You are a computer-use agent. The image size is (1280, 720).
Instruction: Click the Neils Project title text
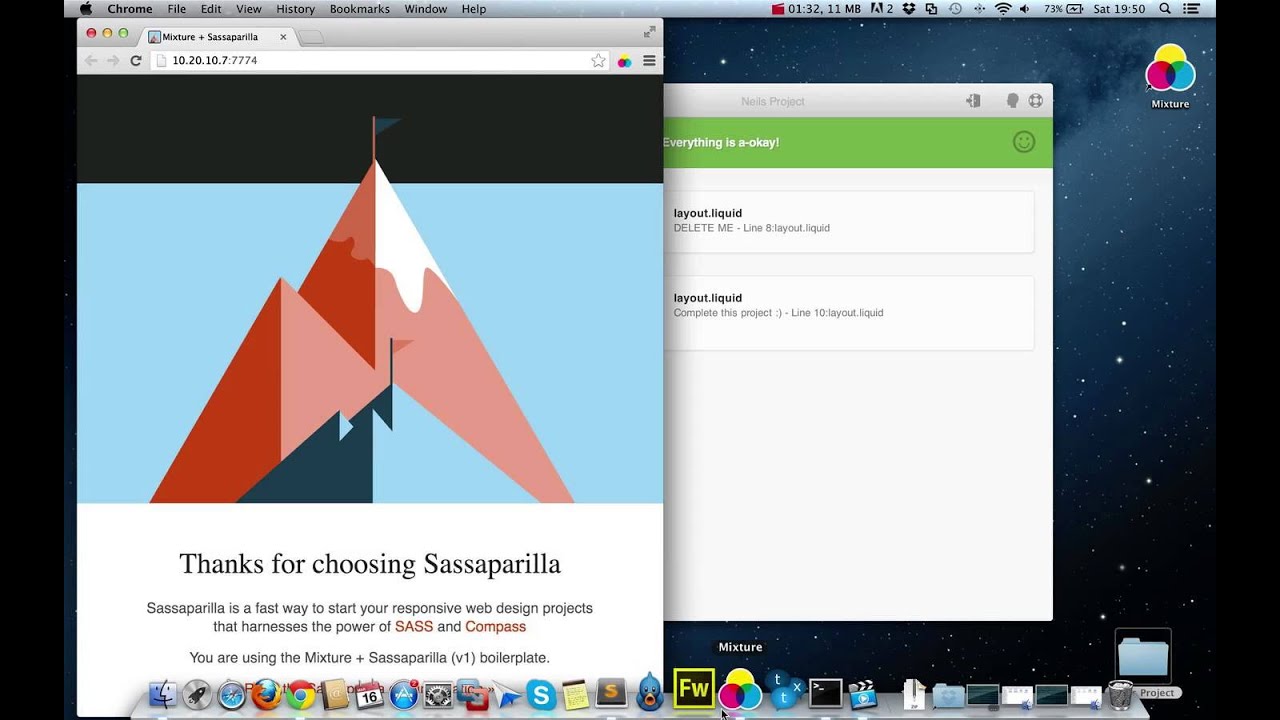(x=772, y=101)
